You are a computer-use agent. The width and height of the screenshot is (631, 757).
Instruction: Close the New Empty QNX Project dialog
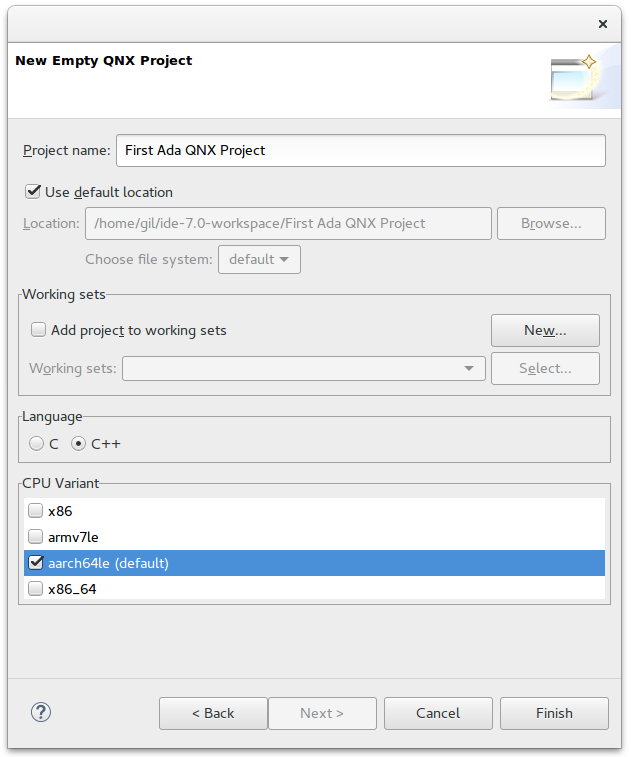tap(603, 24)
